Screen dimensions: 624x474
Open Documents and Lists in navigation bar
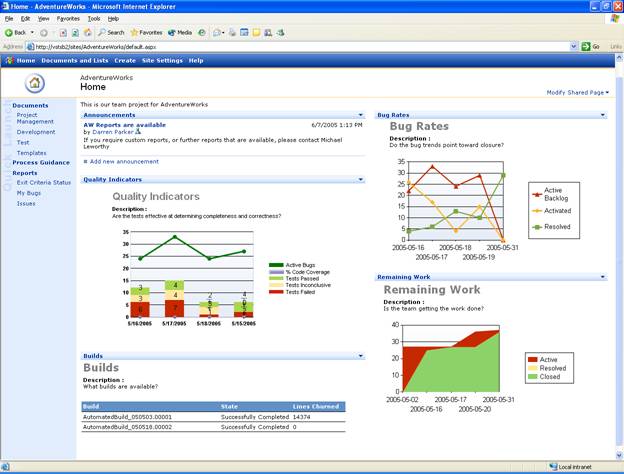[x=75, y=60]
